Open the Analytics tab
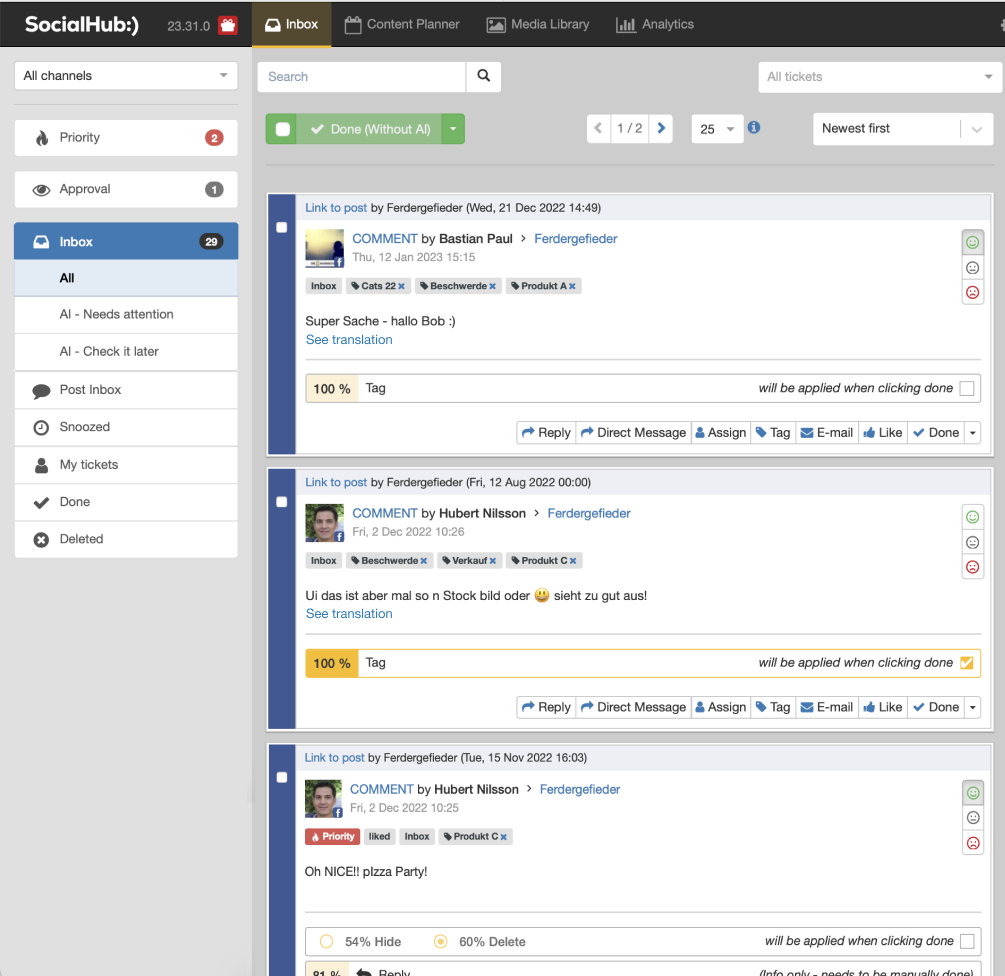1005x976 pixels. (x=654, y=24)
